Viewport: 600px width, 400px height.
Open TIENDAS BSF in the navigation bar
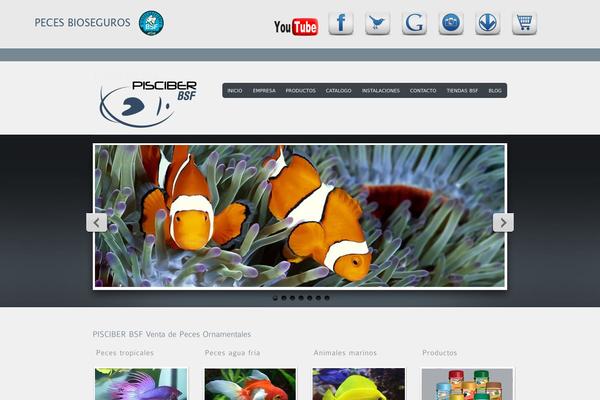[x=462, y=91]
